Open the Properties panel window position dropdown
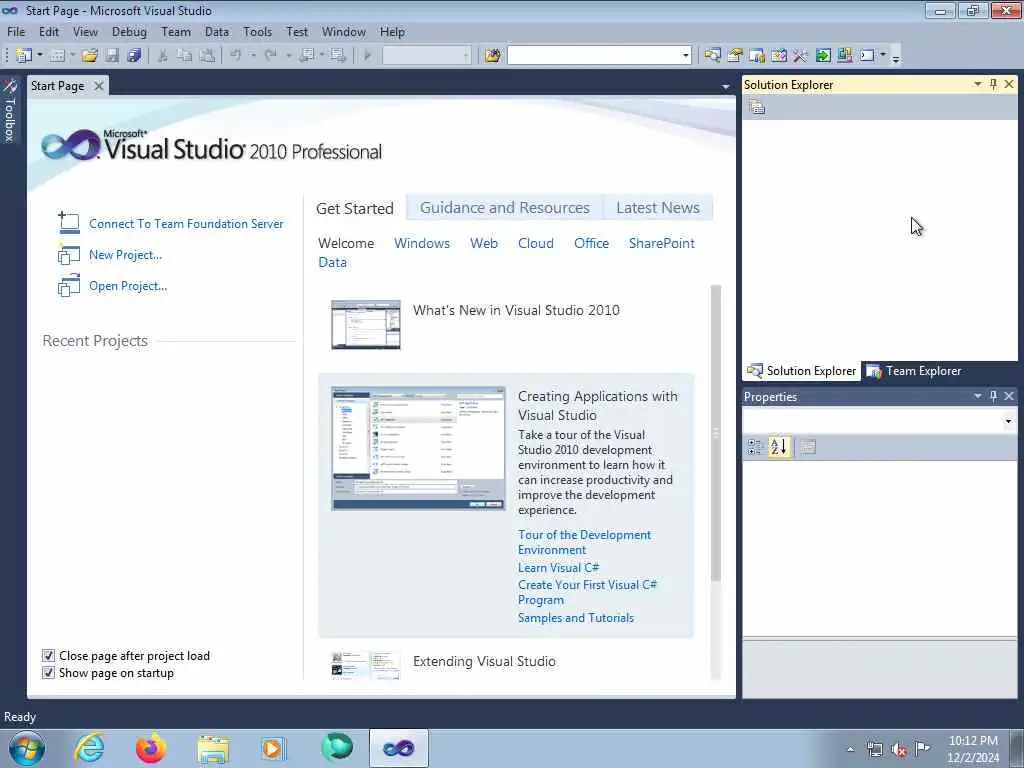Viewport: 1024px width, 768px height. (978, 396)
